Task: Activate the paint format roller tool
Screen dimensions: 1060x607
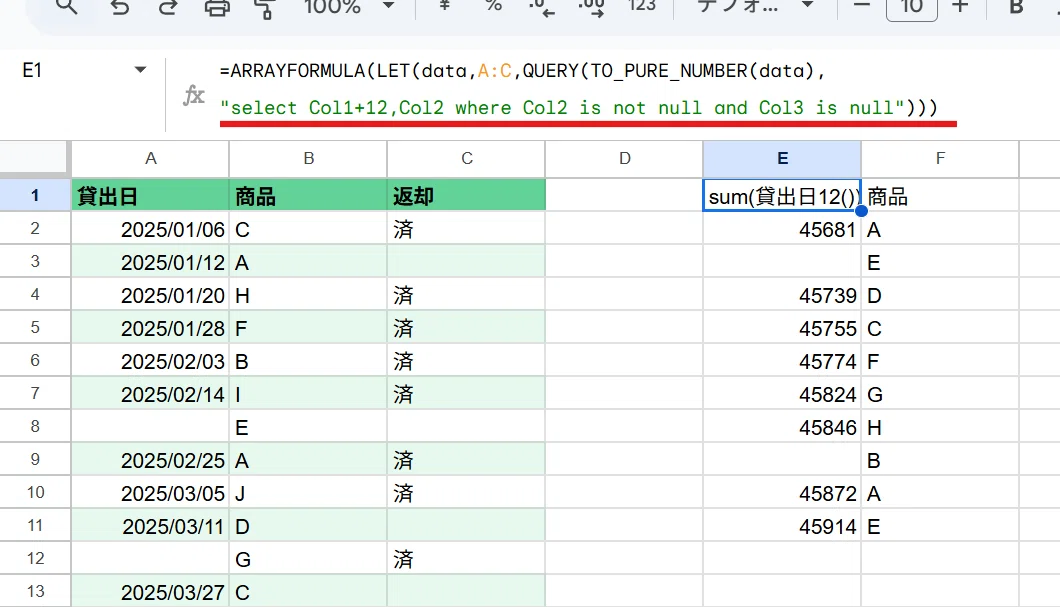Action: (x=264, y=8)
